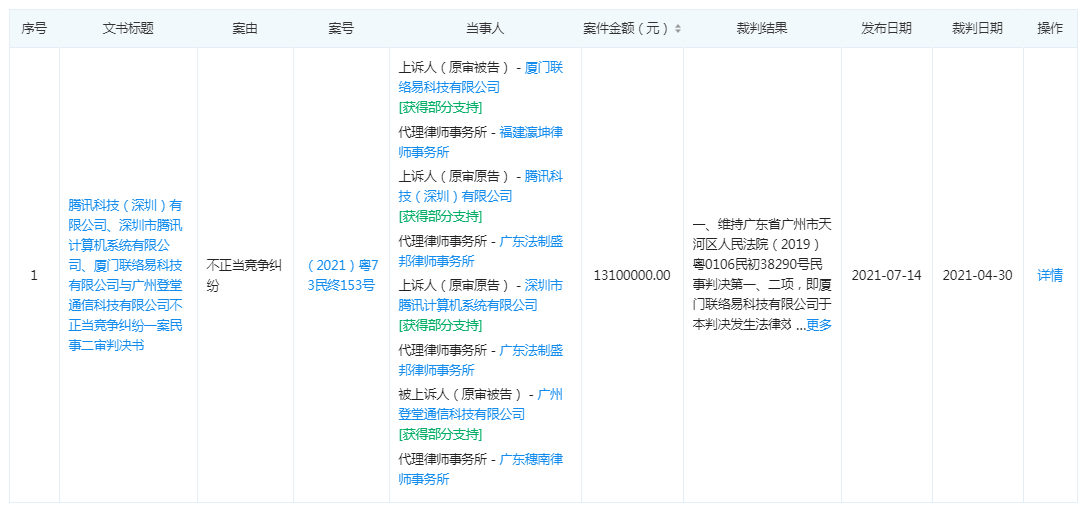Select the 案号 column header
This screenshot has width=1079, height=513.
pyautogui.click(x=341, y=29)
